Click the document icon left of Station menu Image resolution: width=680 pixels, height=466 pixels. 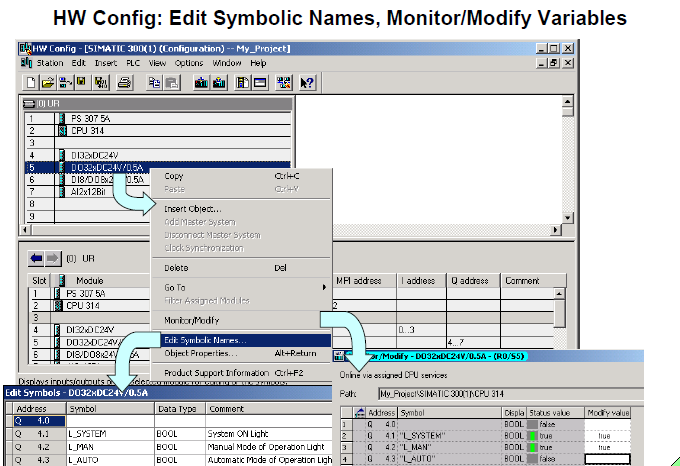26,63
